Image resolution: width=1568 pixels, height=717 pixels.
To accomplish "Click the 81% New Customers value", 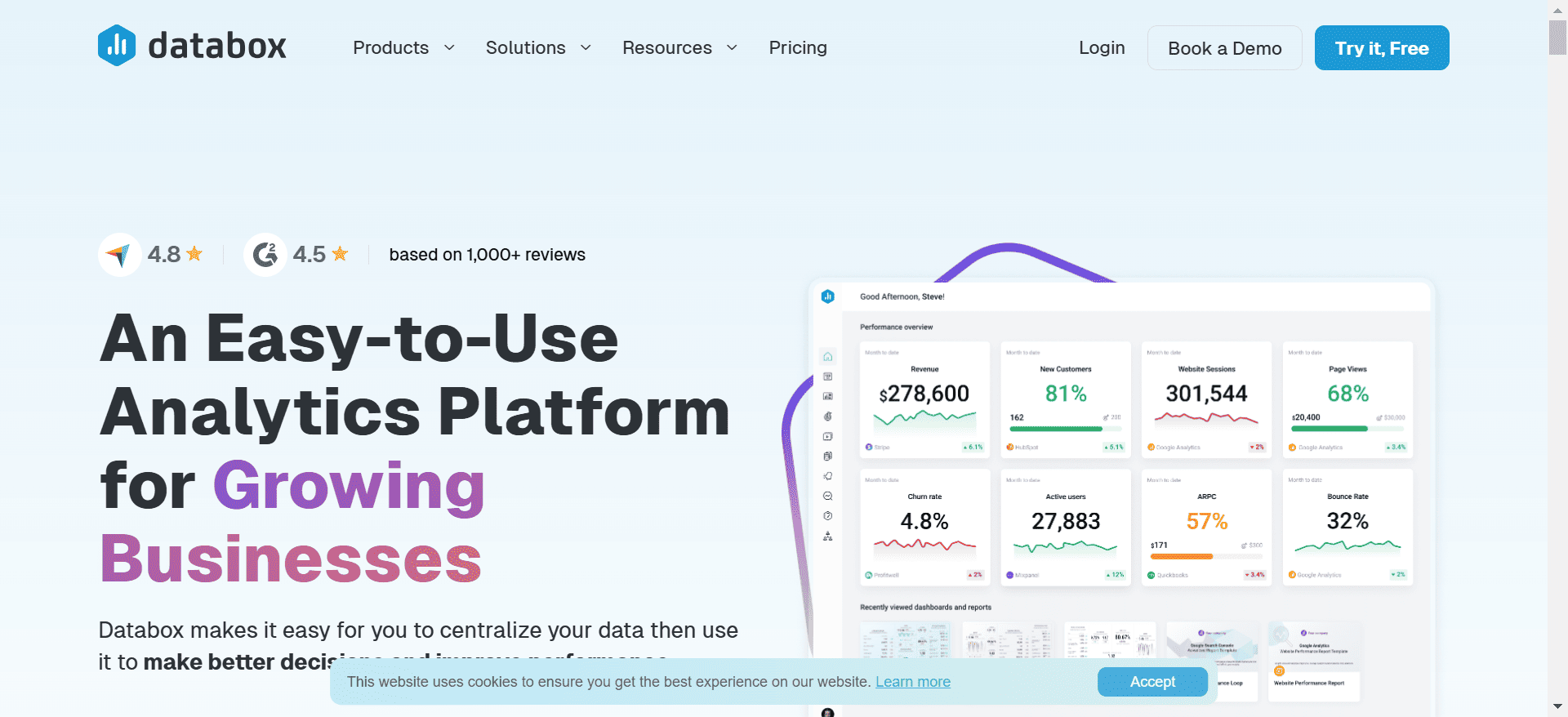I will tap(1066, 394).
